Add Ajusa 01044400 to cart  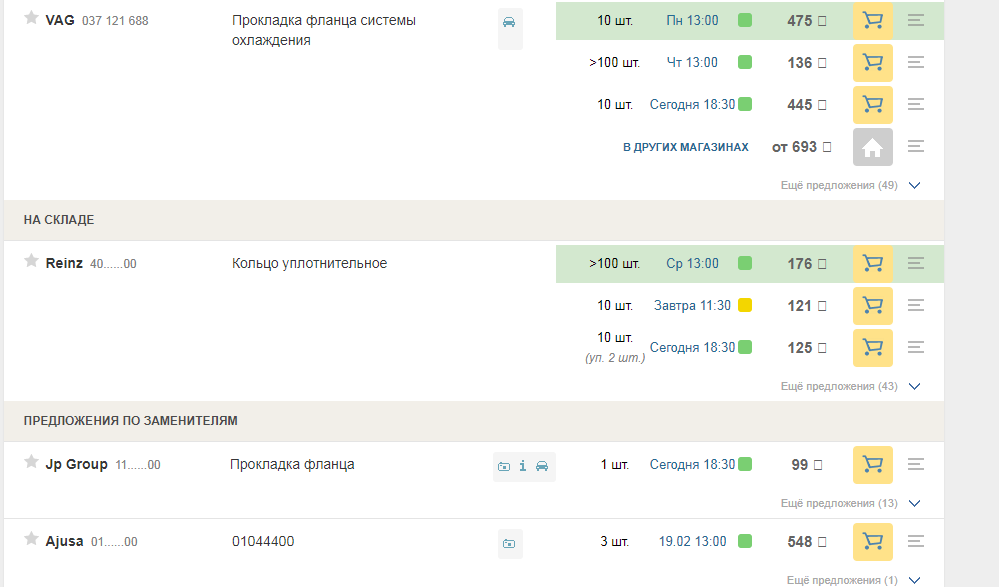pos(872,542)
